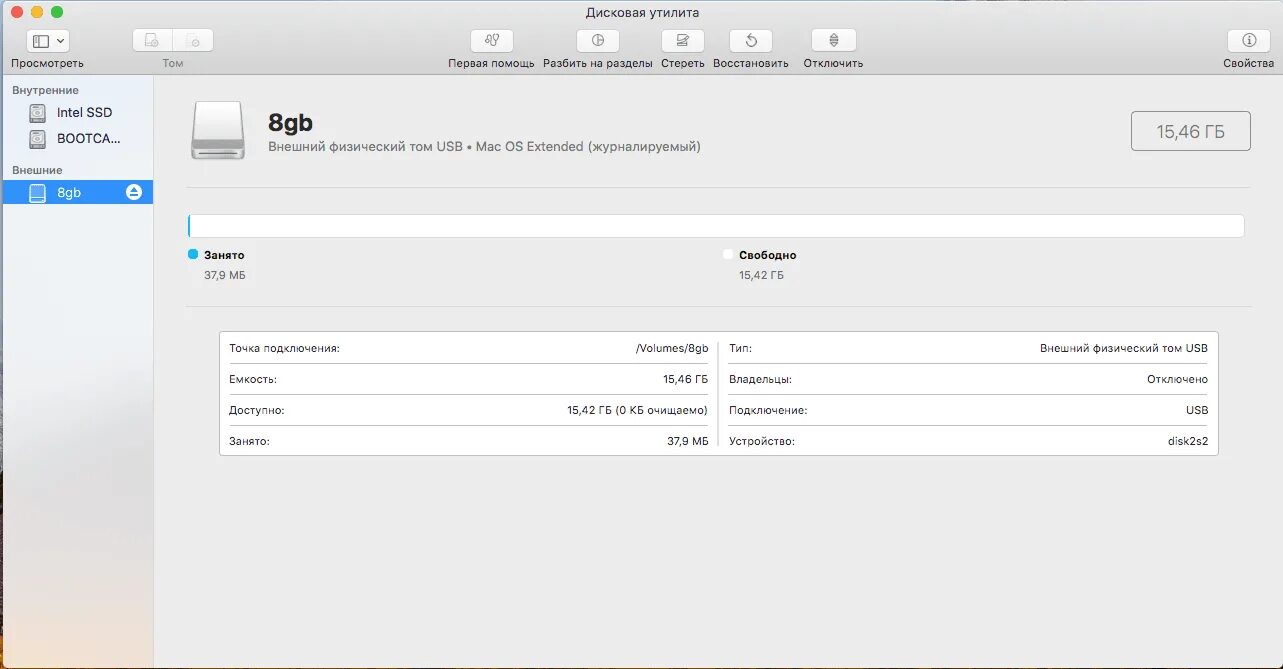This screenshot has height=669, width=1283.
Task: Click the BOOTCAMP disk icon
Action: 38,139
